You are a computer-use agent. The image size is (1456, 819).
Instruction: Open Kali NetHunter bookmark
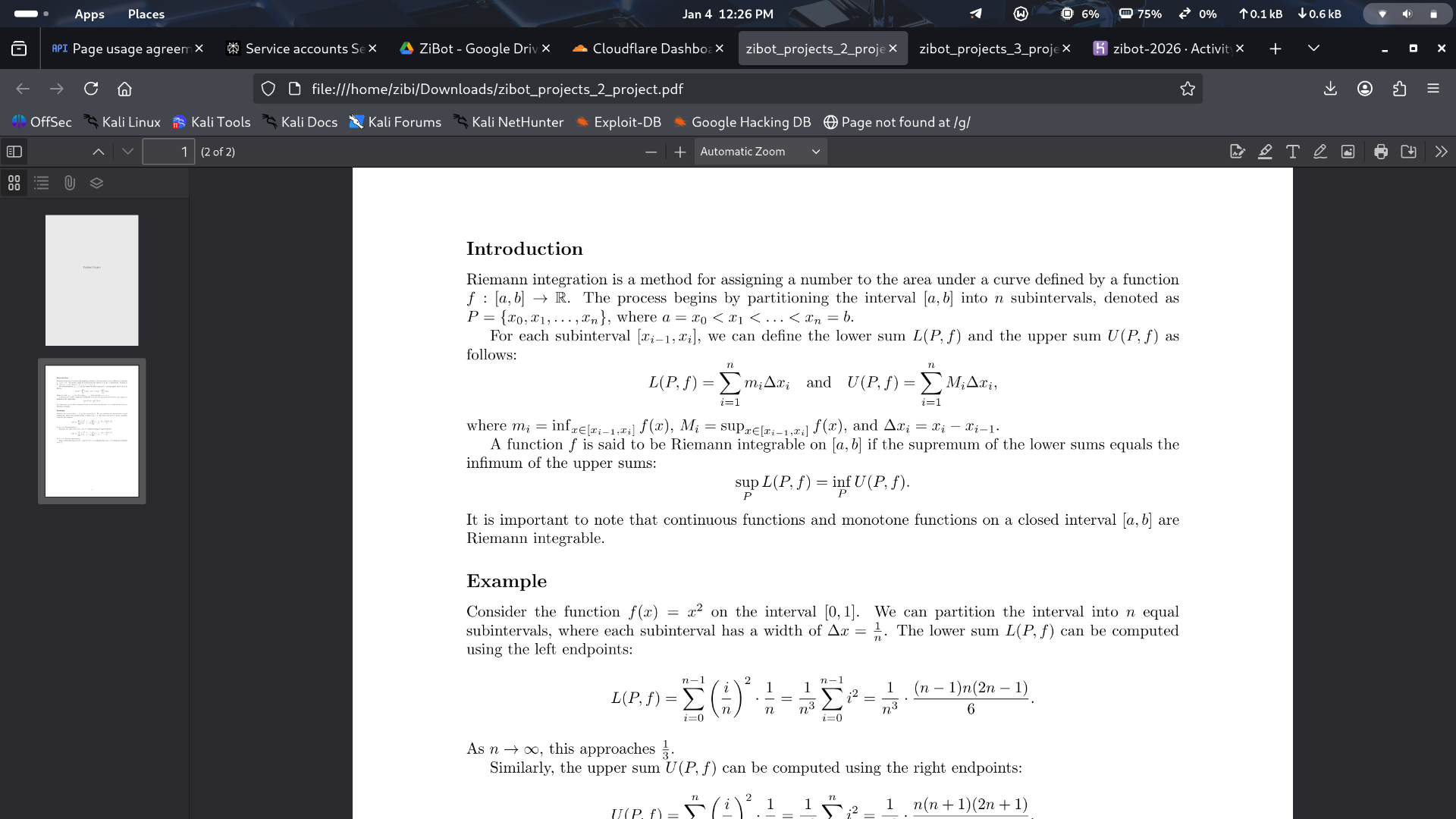[x=509, y=122]
